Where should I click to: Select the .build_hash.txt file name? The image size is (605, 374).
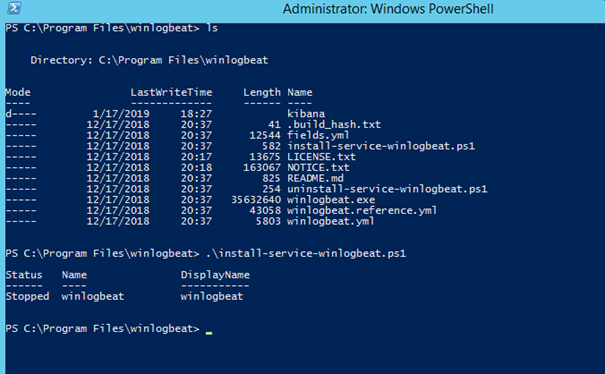click(334, 125)
